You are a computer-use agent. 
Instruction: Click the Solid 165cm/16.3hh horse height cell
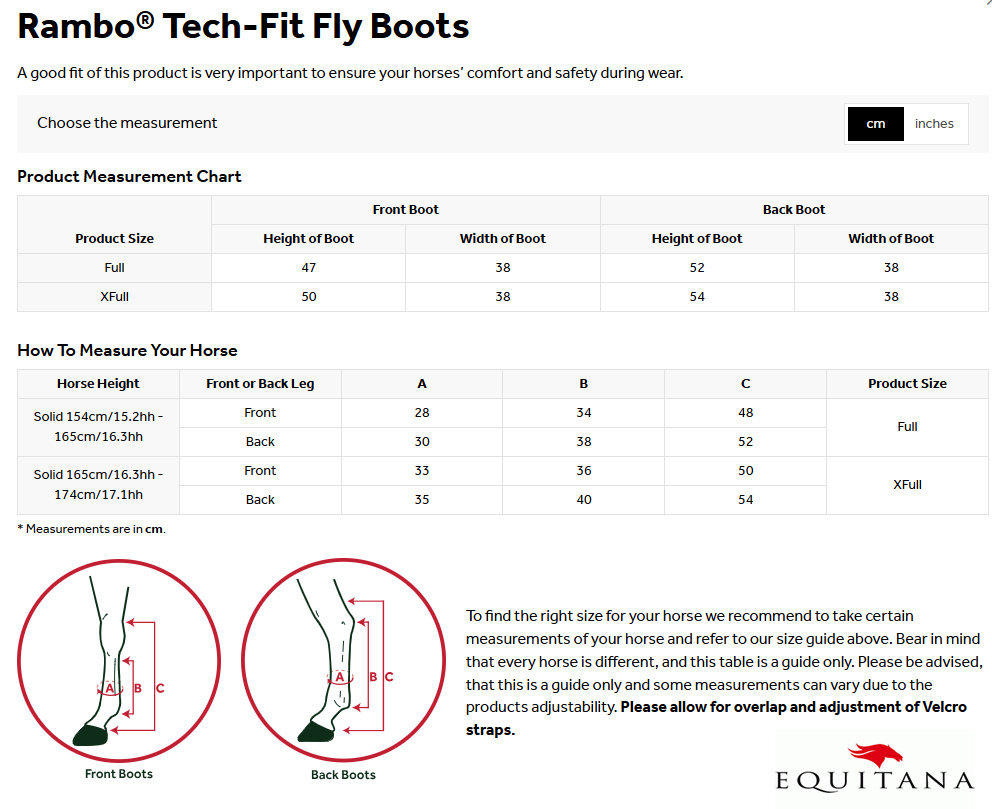coord(98,485)
